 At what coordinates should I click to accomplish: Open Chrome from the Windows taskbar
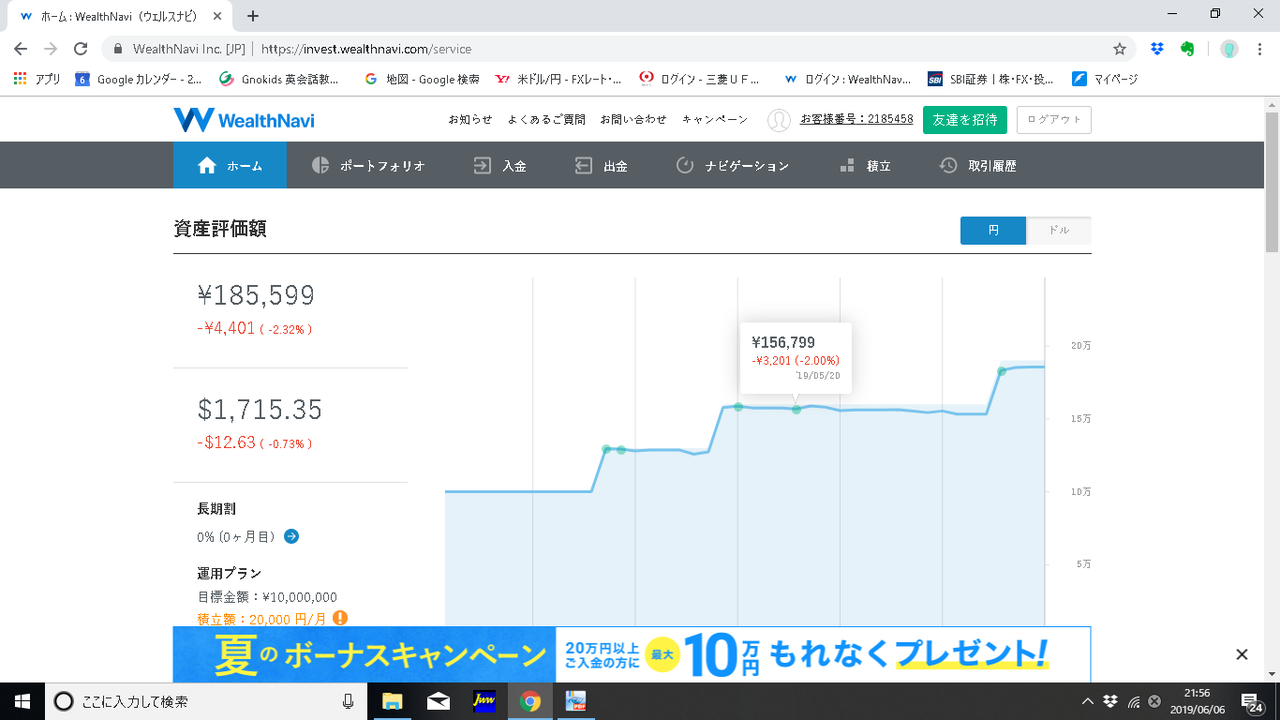[530, 702]
